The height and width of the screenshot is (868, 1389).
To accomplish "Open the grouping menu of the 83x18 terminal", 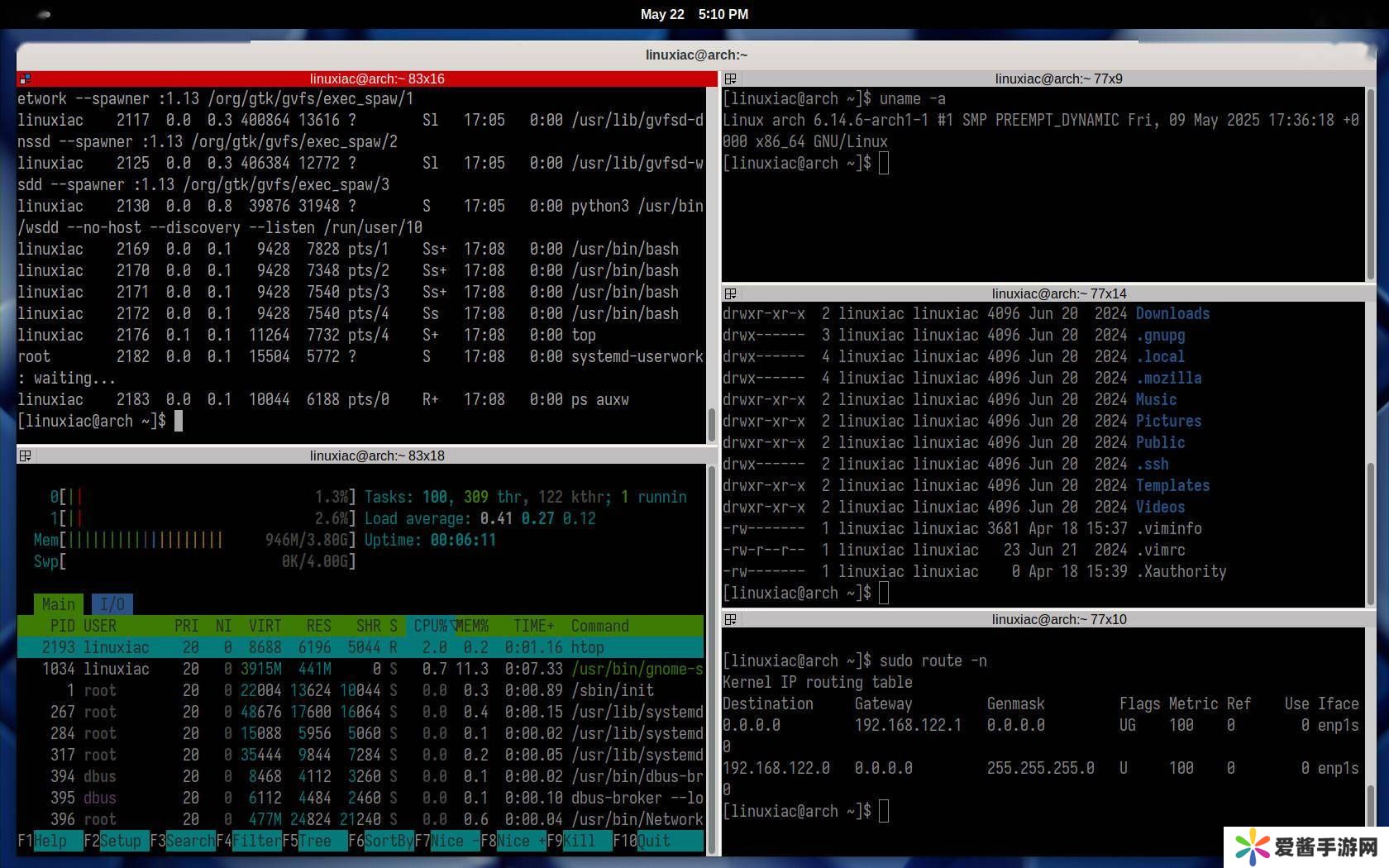I will (x=25, y=455).
